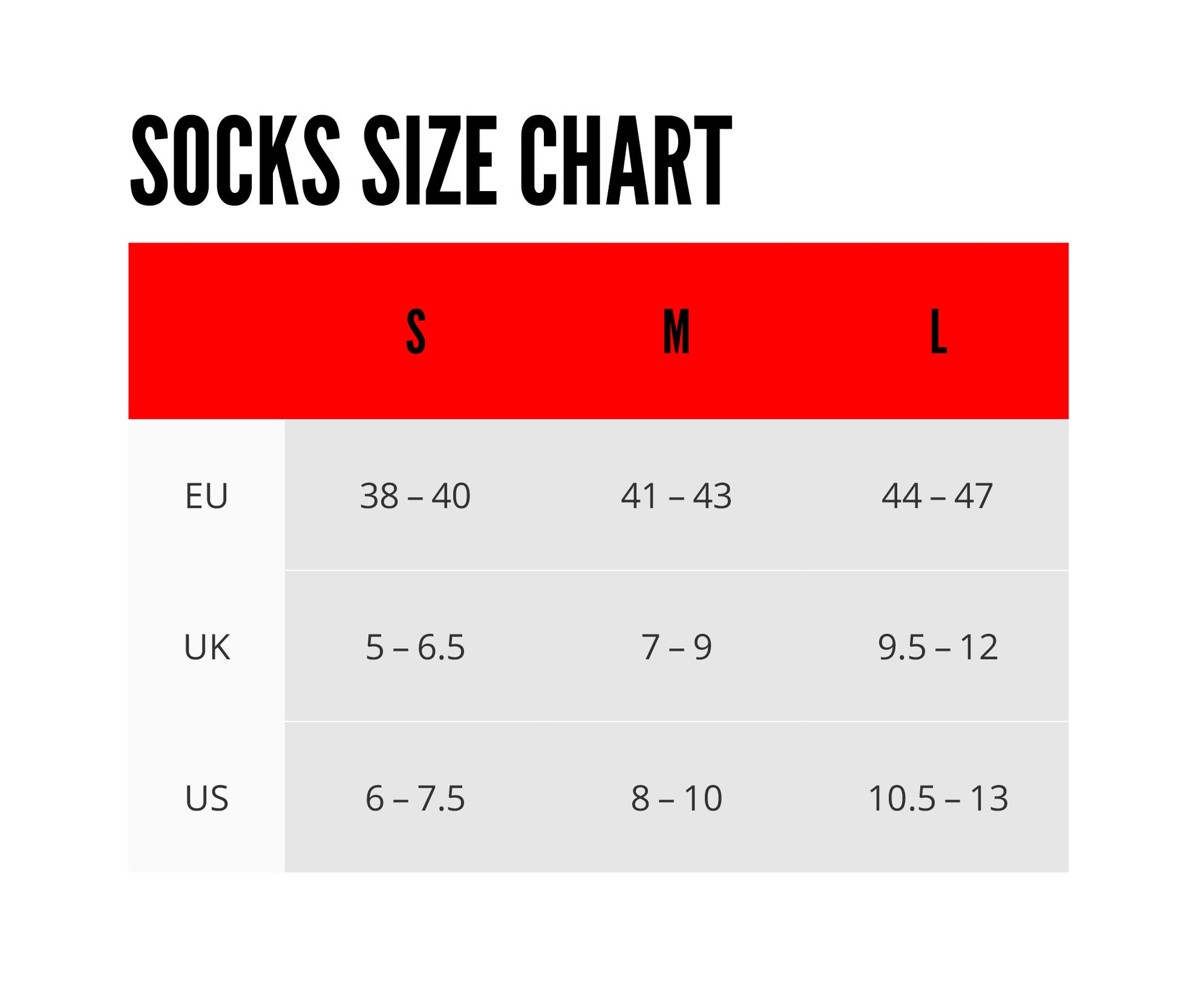Image resolution: width=1204 pixels, height=992 pixels.
Task: Click the UK medium size 7 – 9 cell
Action: pos(676,648)
